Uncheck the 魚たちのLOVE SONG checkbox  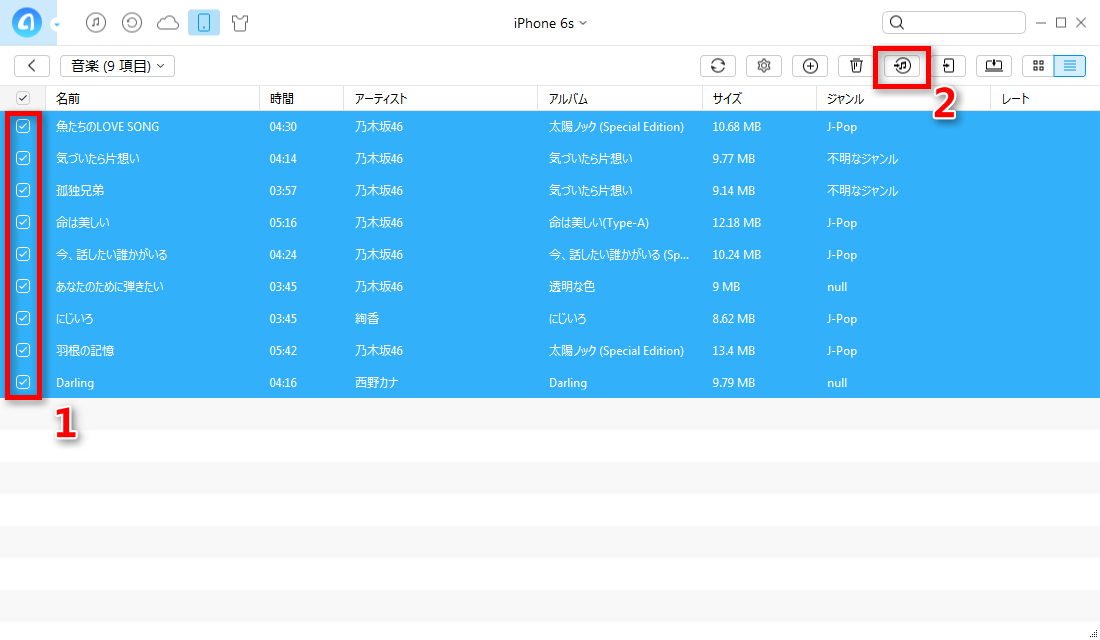[23, 126]
